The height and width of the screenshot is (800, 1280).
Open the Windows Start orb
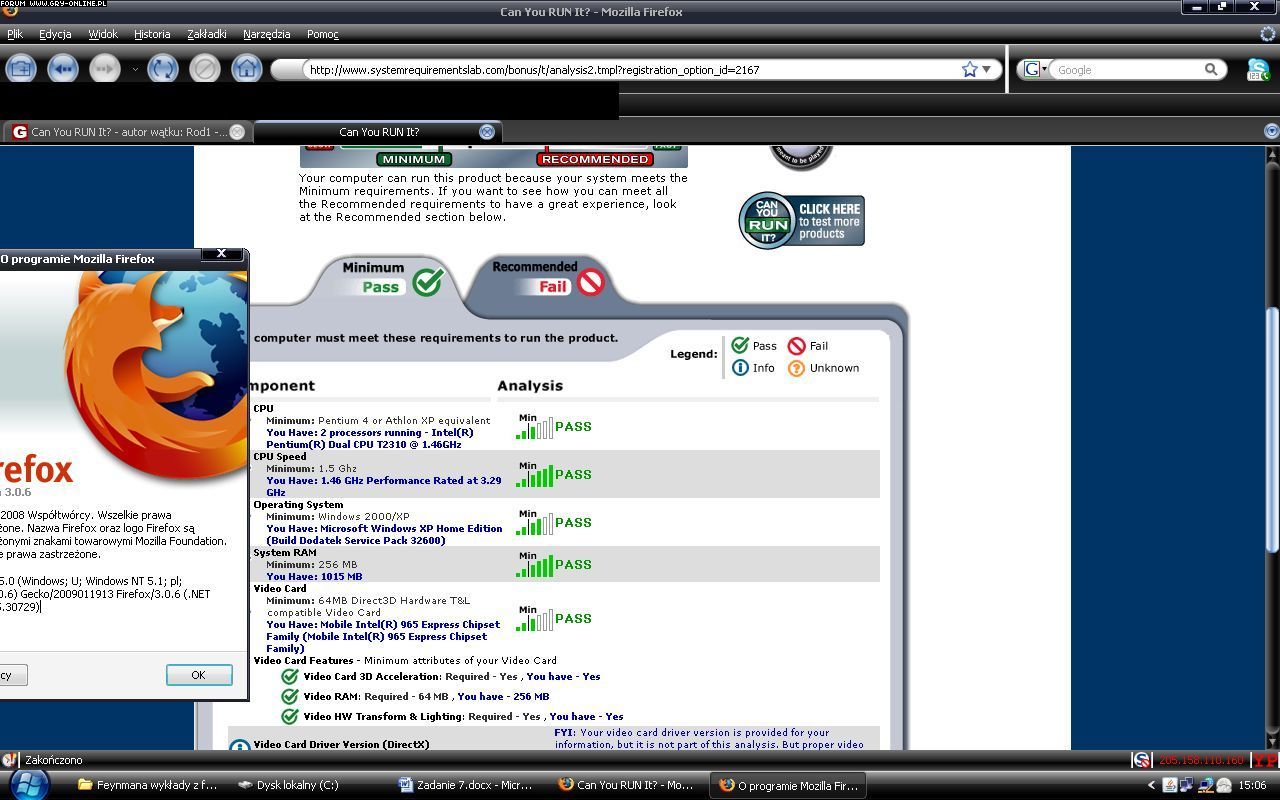[x=28, y=784]
